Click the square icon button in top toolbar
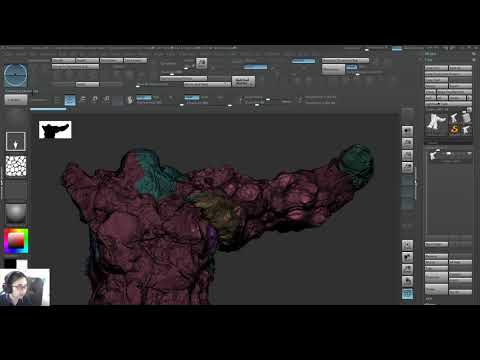This screenshot has height=360, width=480. pos(201,63)
